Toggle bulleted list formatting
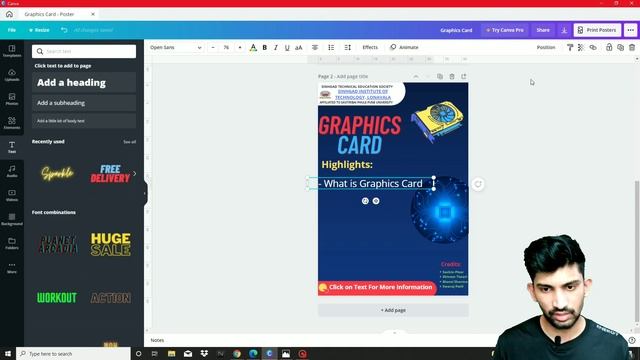This screenshot has height=360, width=640. [x=331, y=47]
